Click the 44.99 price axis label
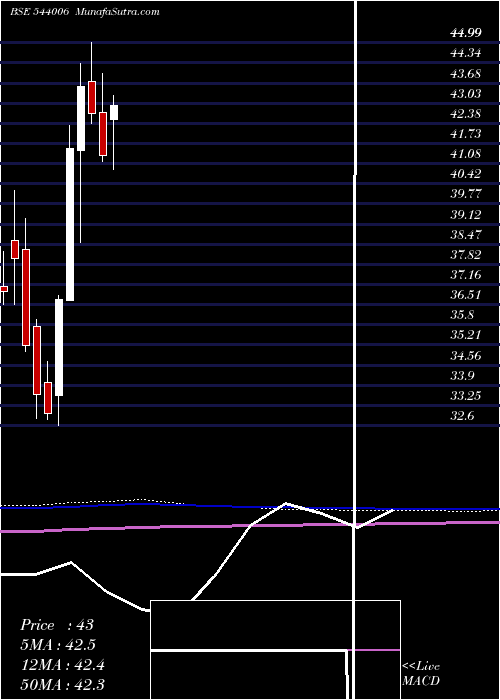Viewport: 500px width, 700px height. (x=466, y=33)
